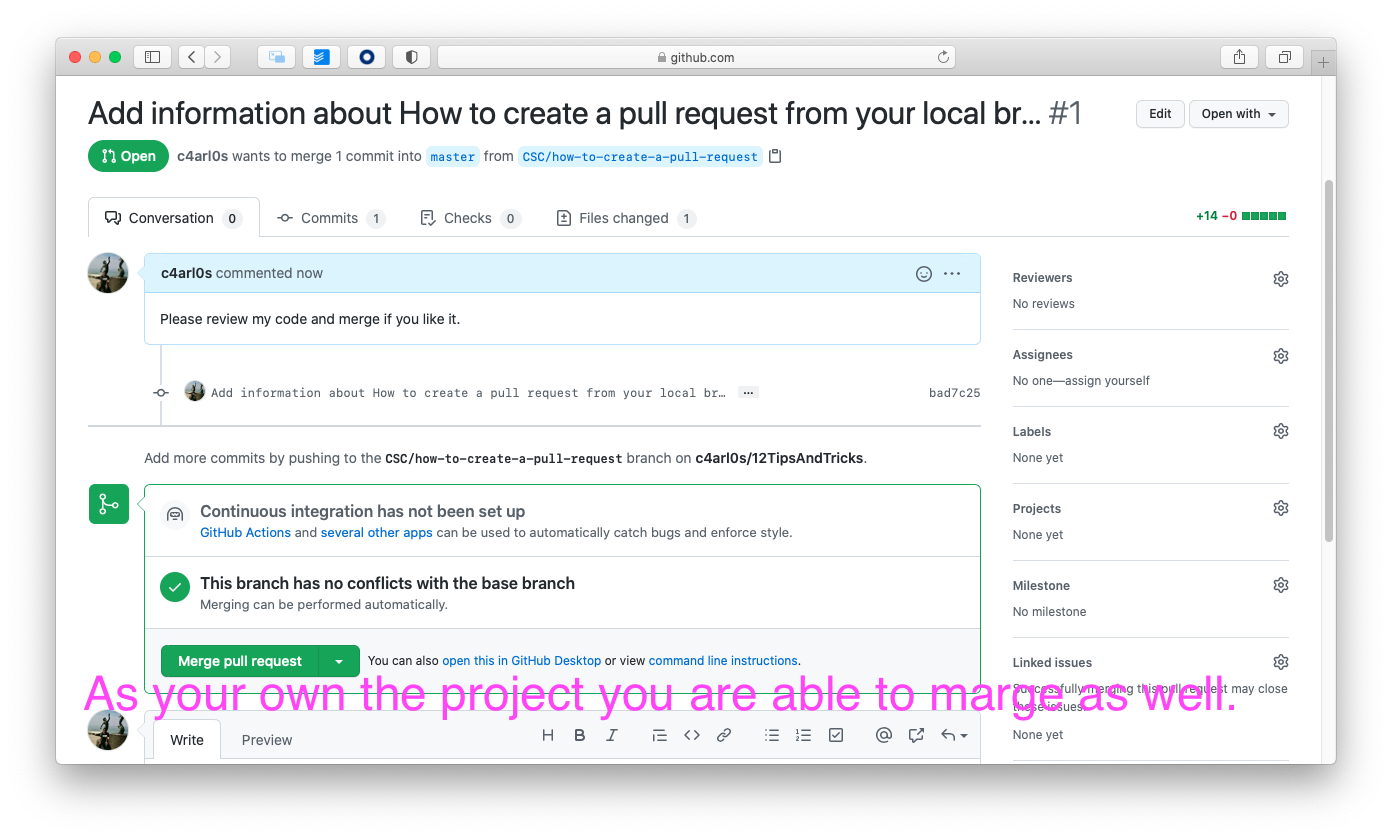Open the master branch link
Screen dimensions: 1392x838
[453, 157]
